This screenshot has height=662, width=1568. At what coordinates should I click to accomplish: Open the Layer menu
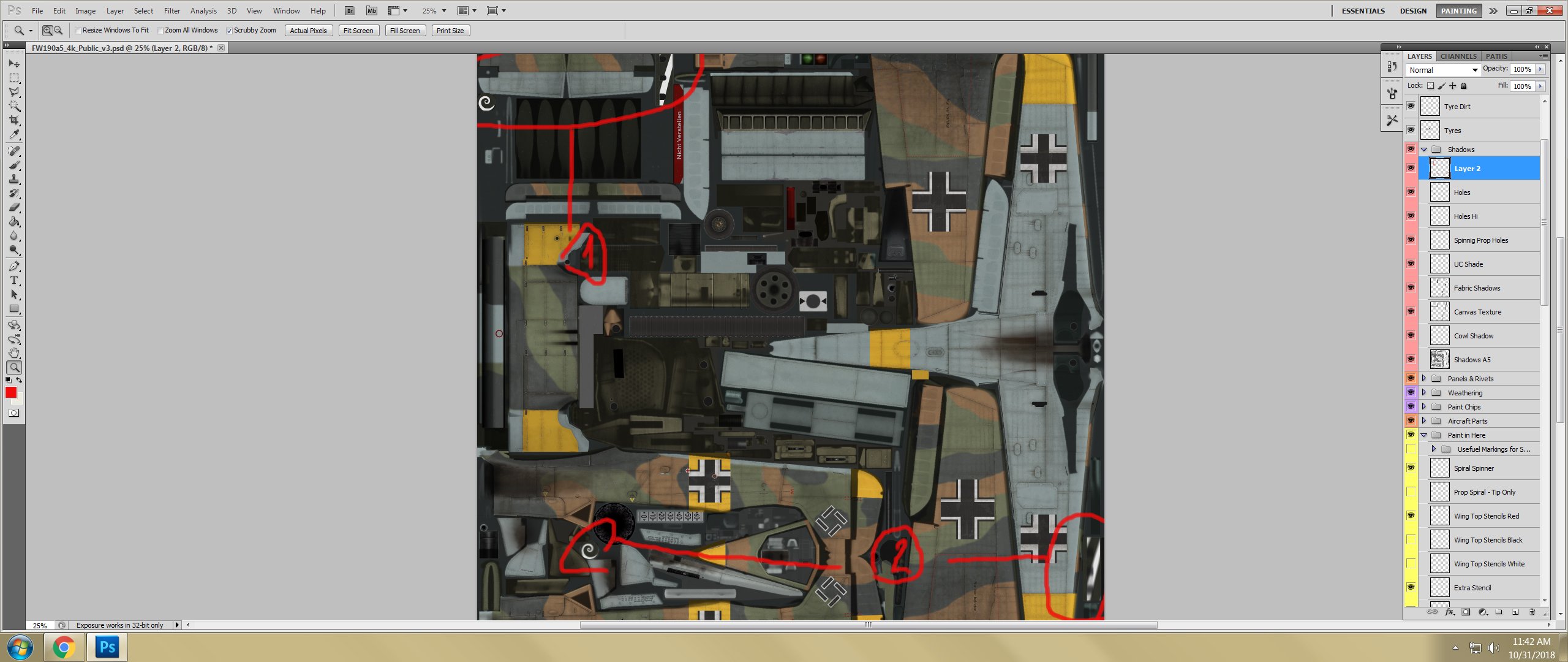[x=115, y=11]
